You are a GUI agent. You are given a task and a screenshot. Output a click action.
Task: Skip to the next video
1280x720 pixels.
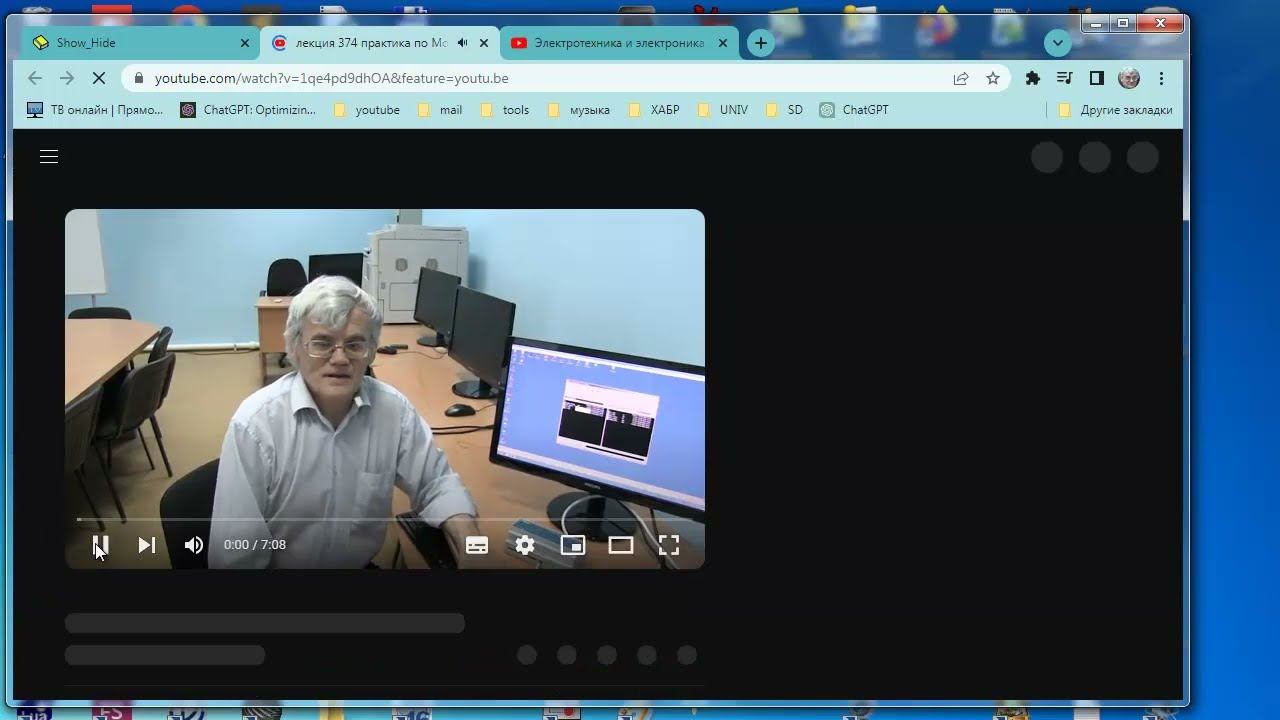[x=147, y=545]
